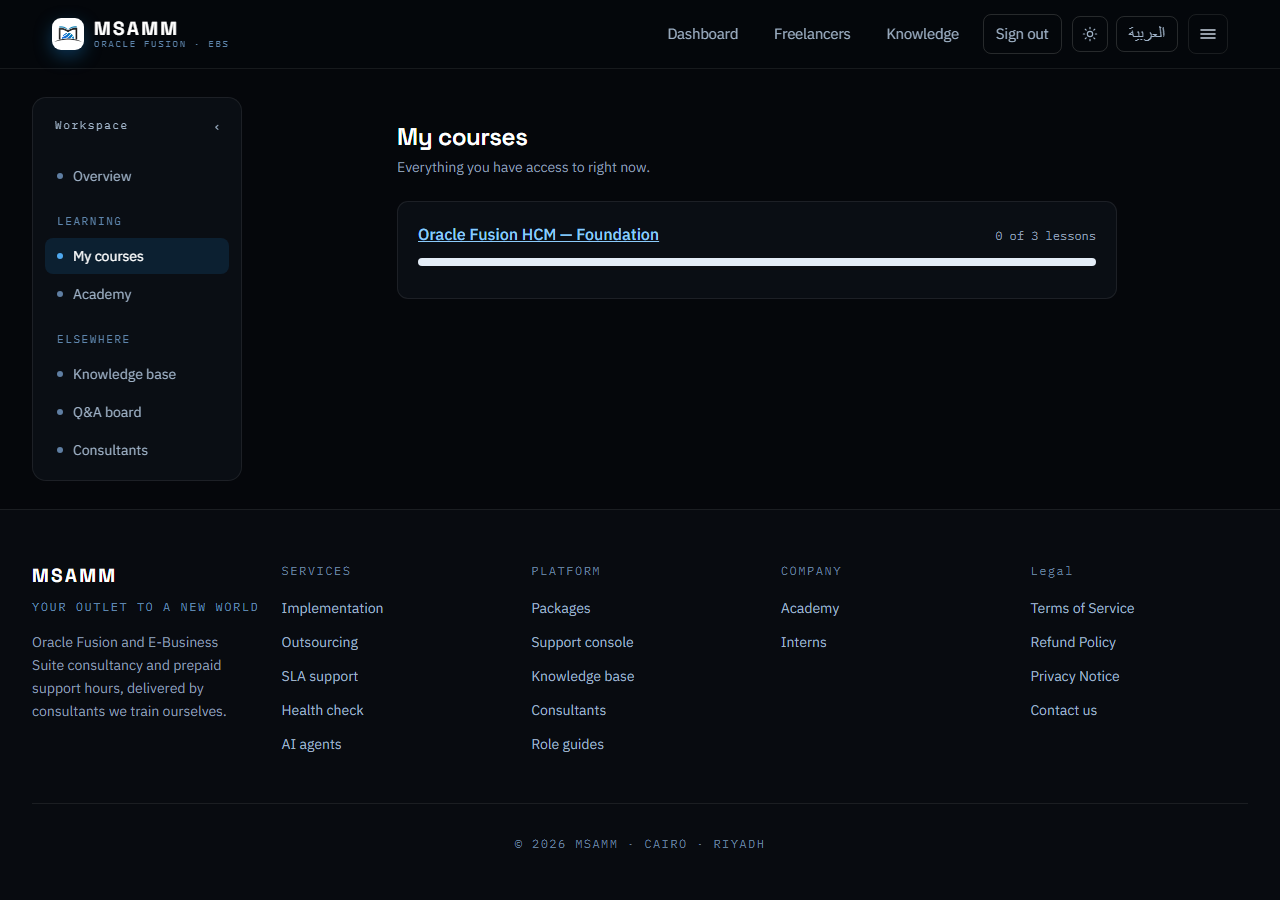Open Knowledge in the top navigation
Viewport: 1280px width, 900px height.
point(922,34)
